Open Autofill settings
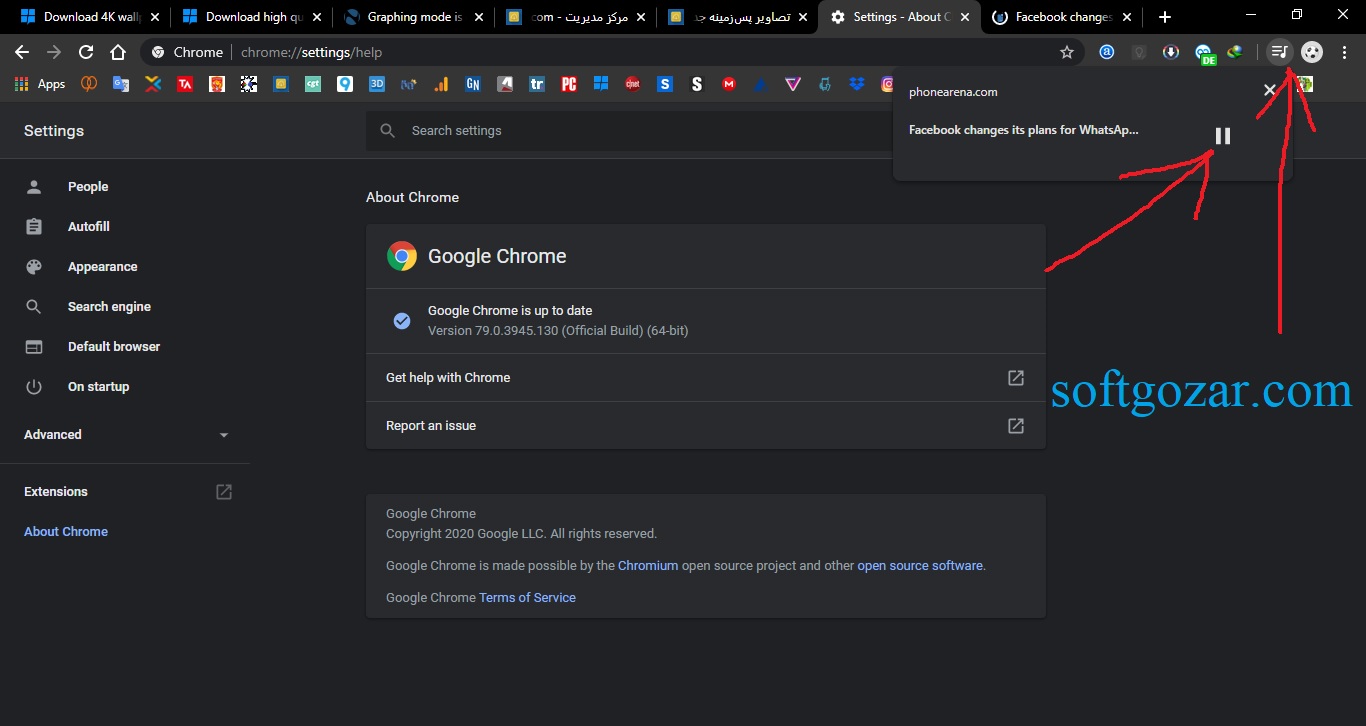This screenshot has height=726, width=1366. click(x=125, y=227)
